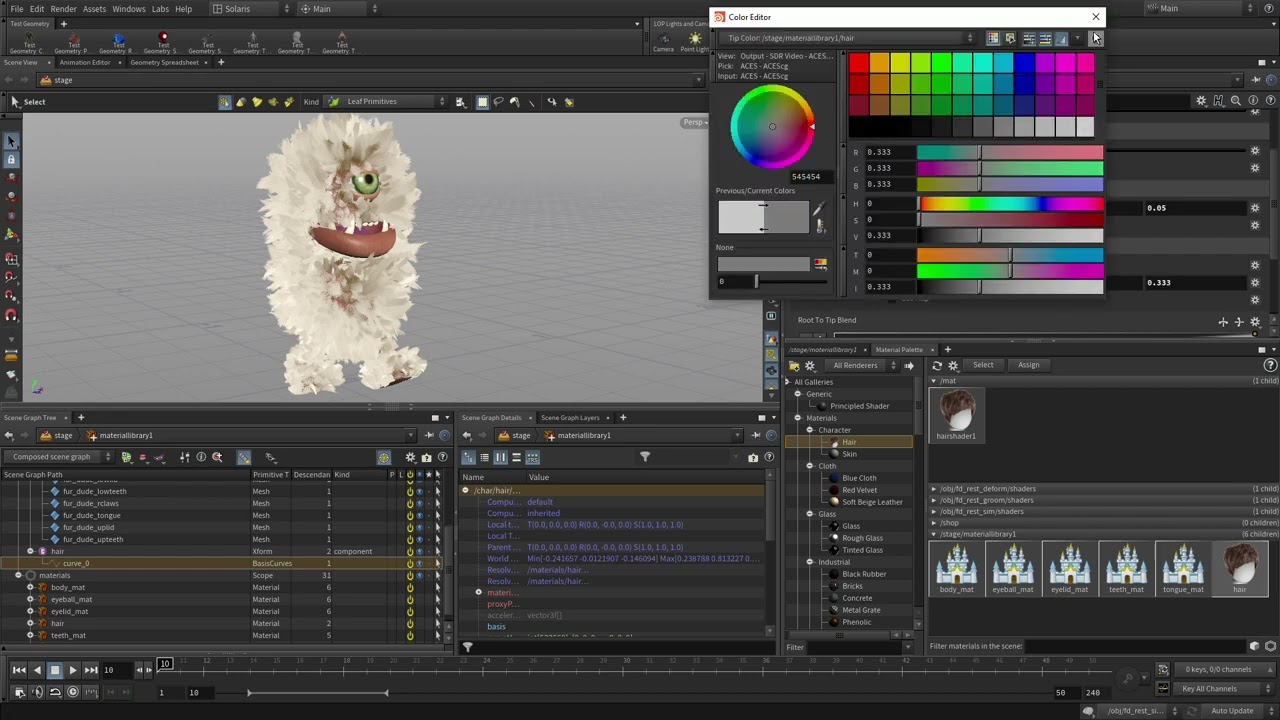Image resolution: width=1280 pixels, height=720 pixels.
Task: Click the refresh icon in Material Palette
Action: [937, 366]
